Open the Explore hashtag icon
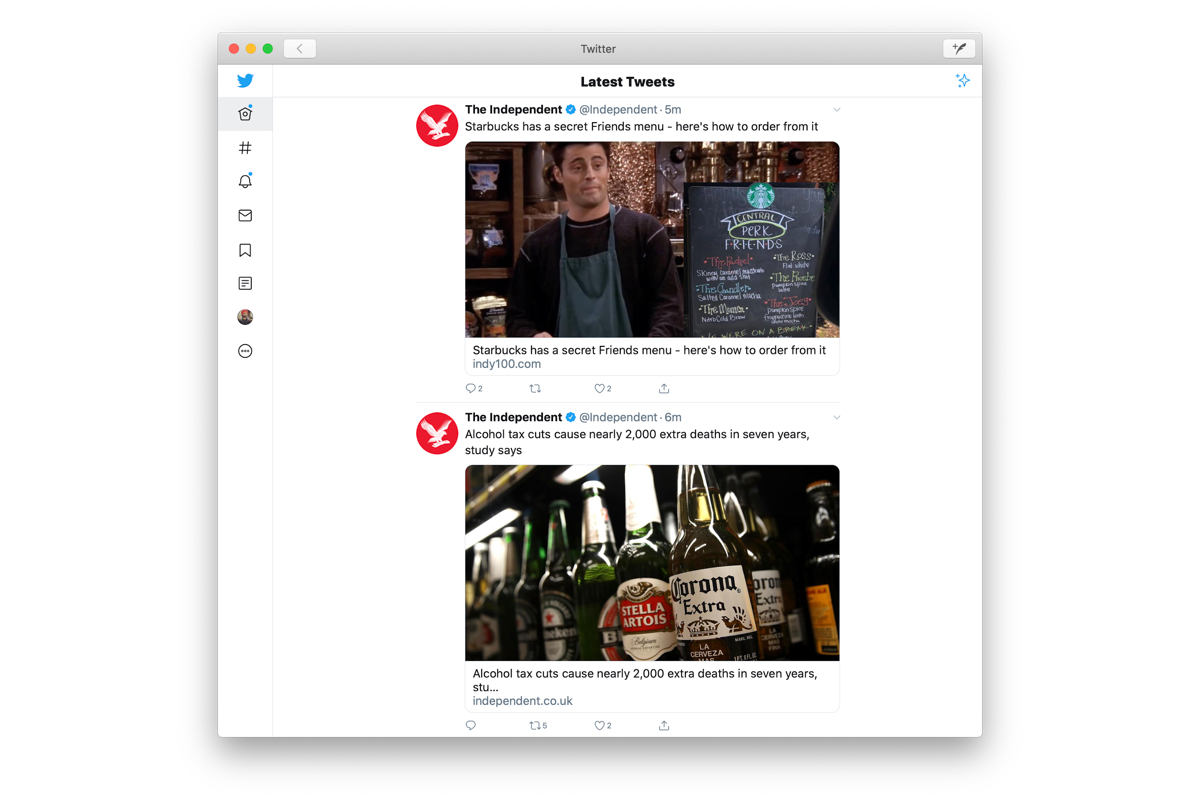 coord(245,148)
